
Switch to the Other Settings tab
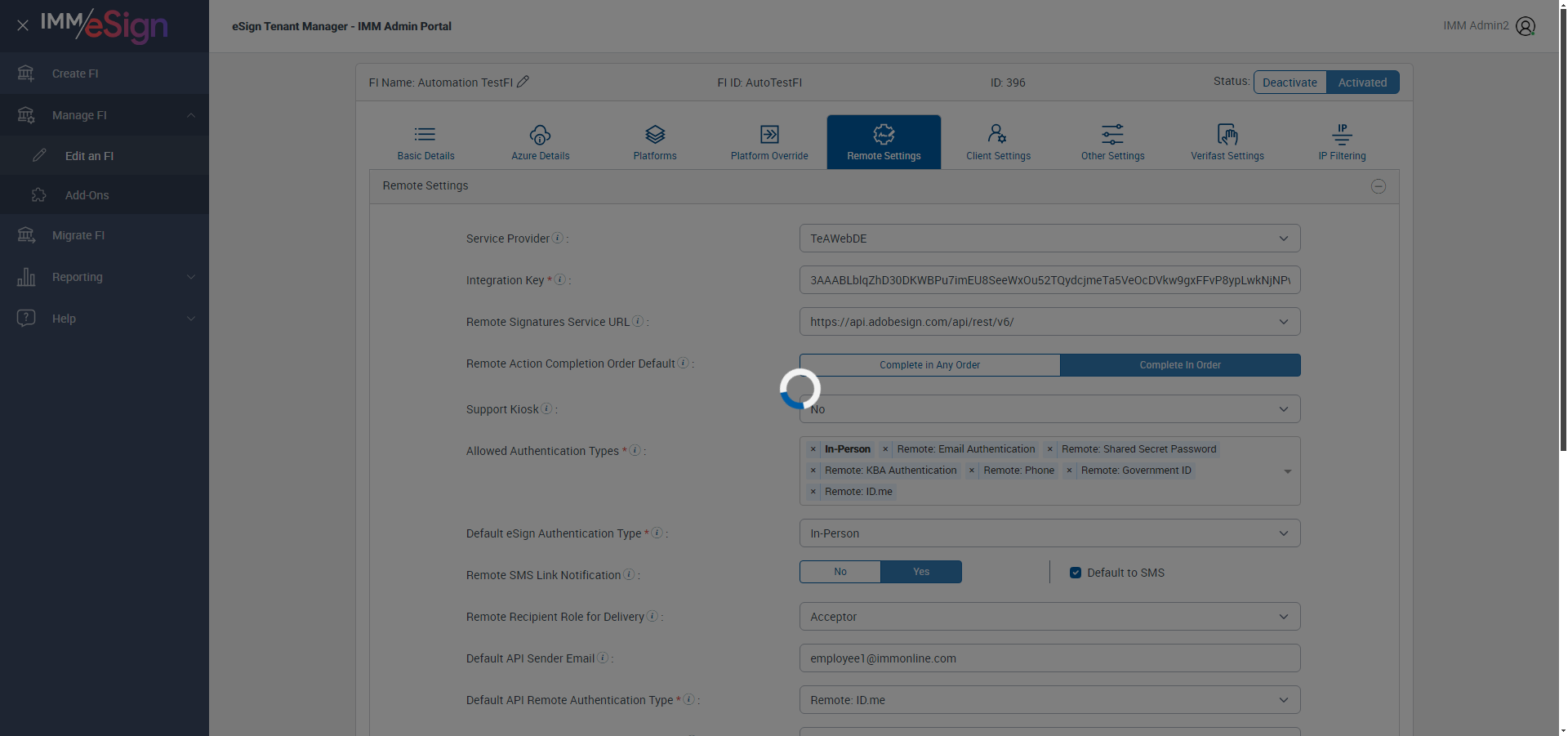tap(1112, 142)
